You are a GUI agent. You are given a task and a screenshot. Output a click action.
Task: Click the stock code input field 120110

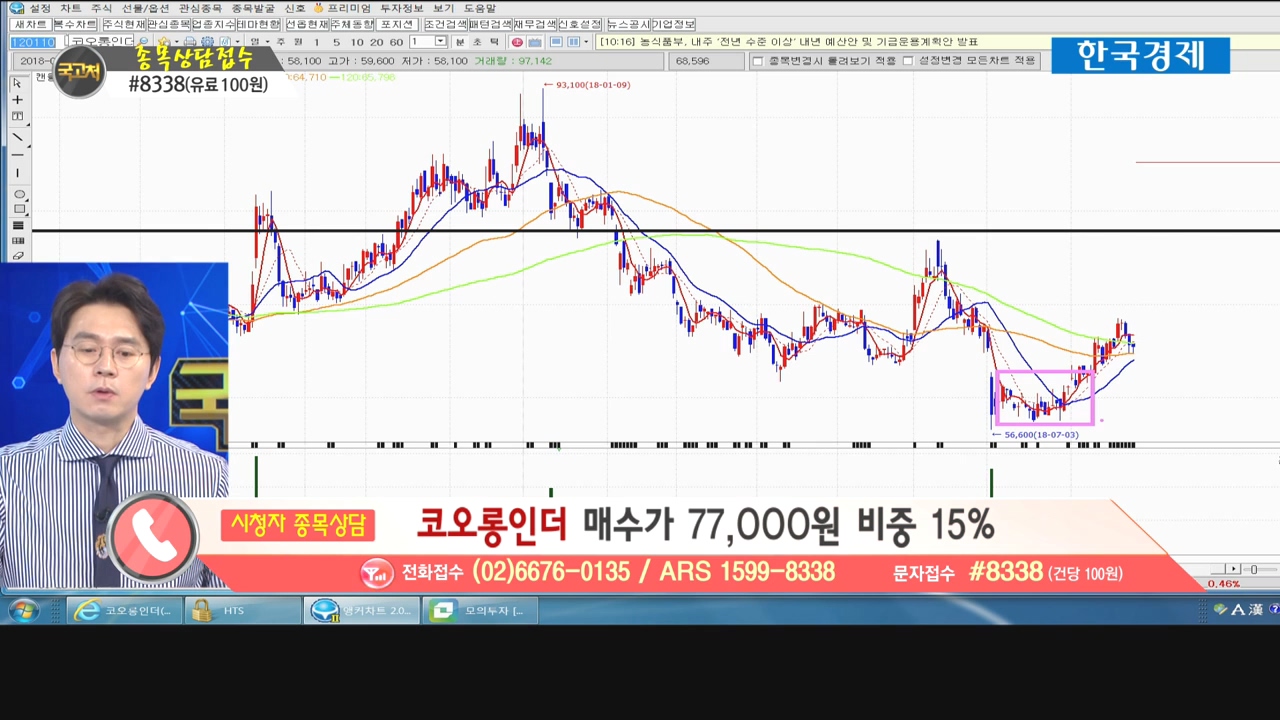(x=33, y=42)
